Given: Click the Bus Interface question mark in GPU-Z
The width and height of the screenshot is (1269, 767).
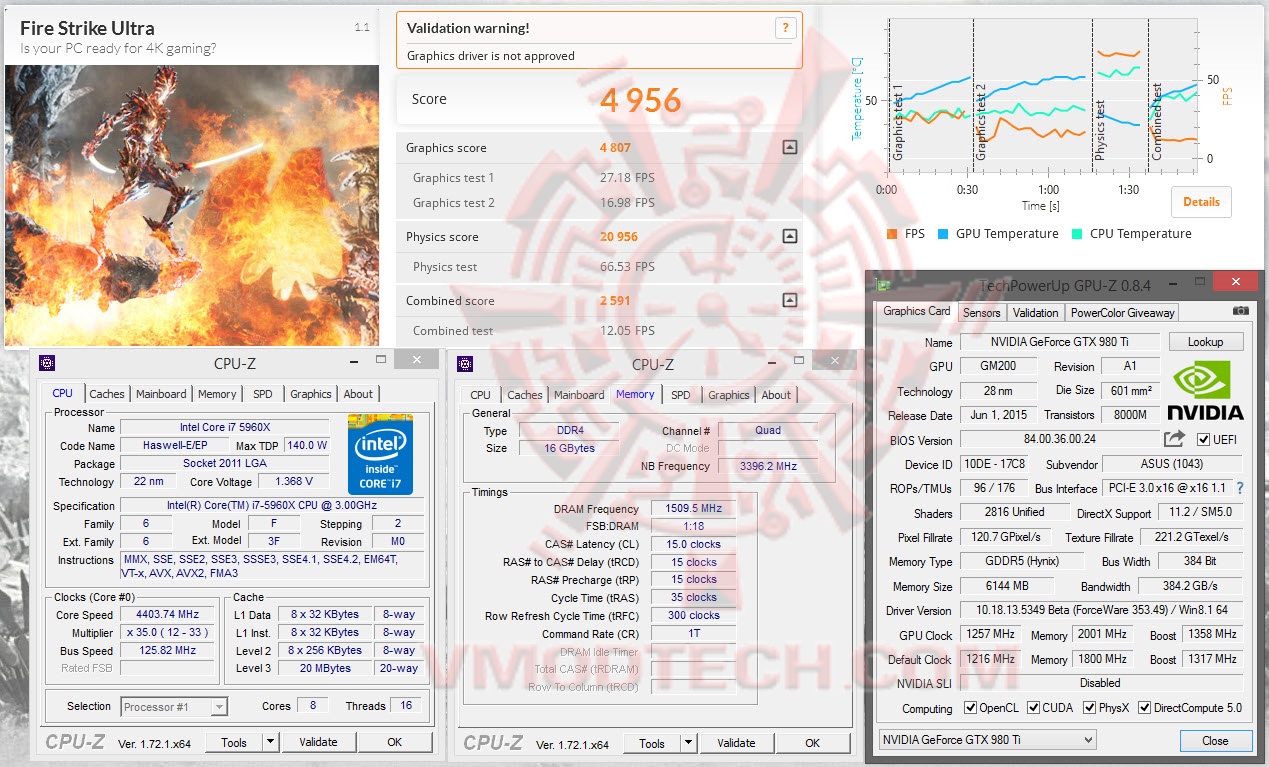Looking at the screenshot, I should [x=1241, y=489].
